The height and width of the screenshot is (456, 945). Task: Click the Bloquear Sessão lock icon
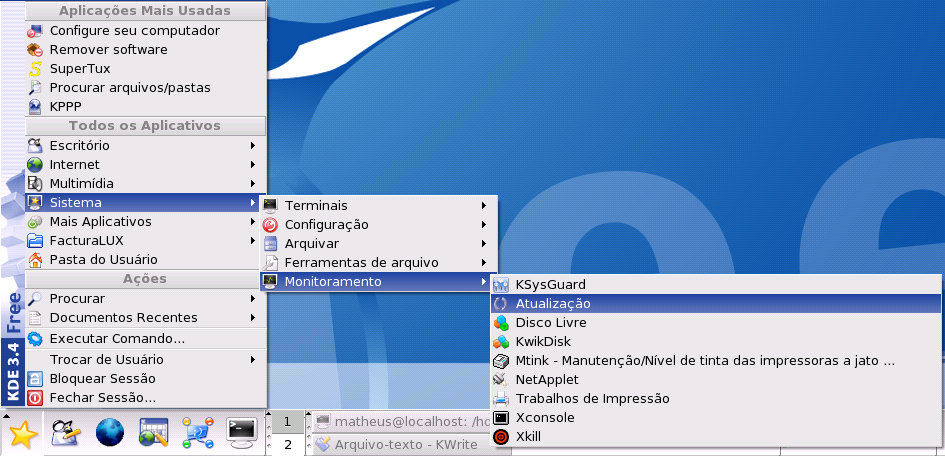tap(36, 378)
